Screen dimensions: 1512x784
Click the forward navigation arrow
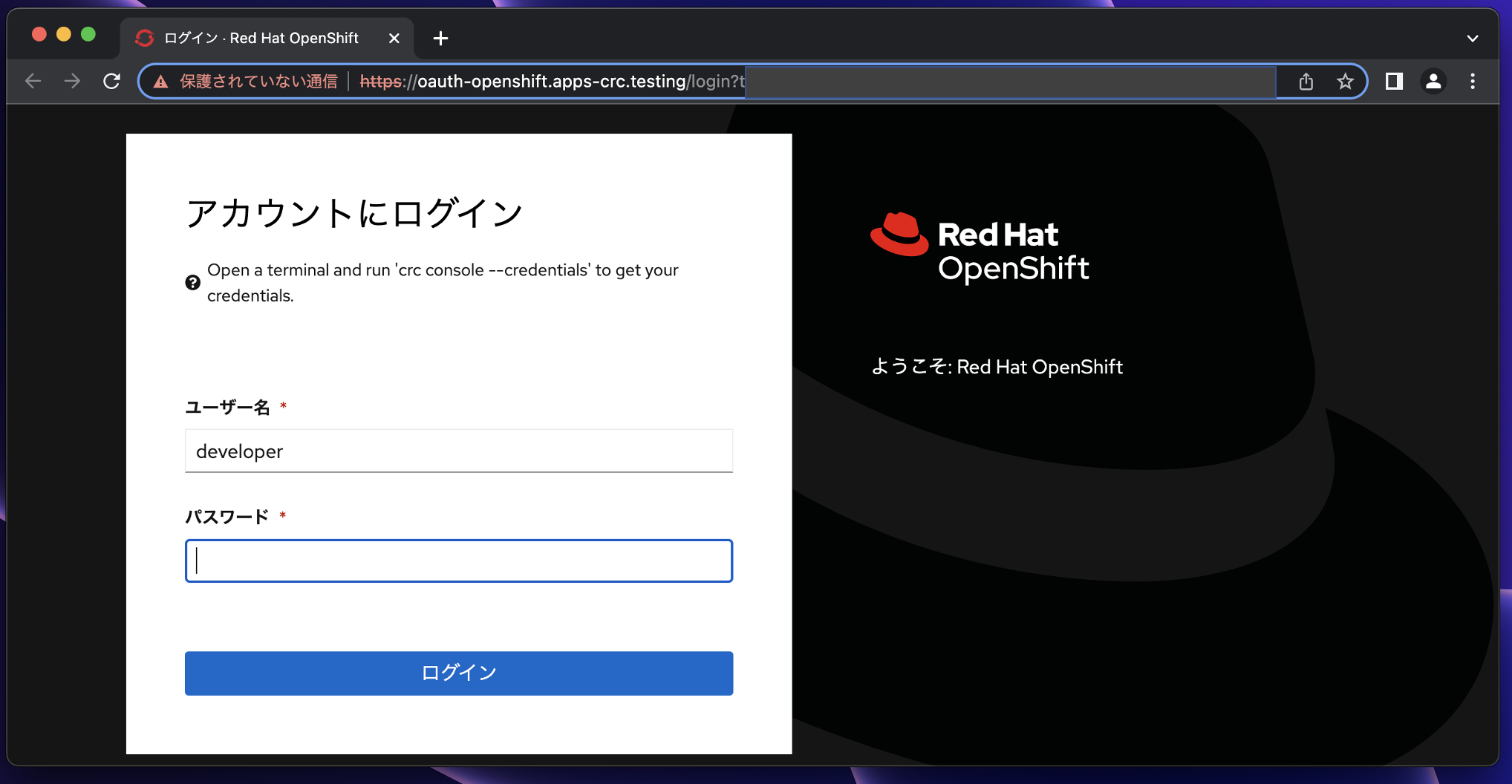point(72,82)
